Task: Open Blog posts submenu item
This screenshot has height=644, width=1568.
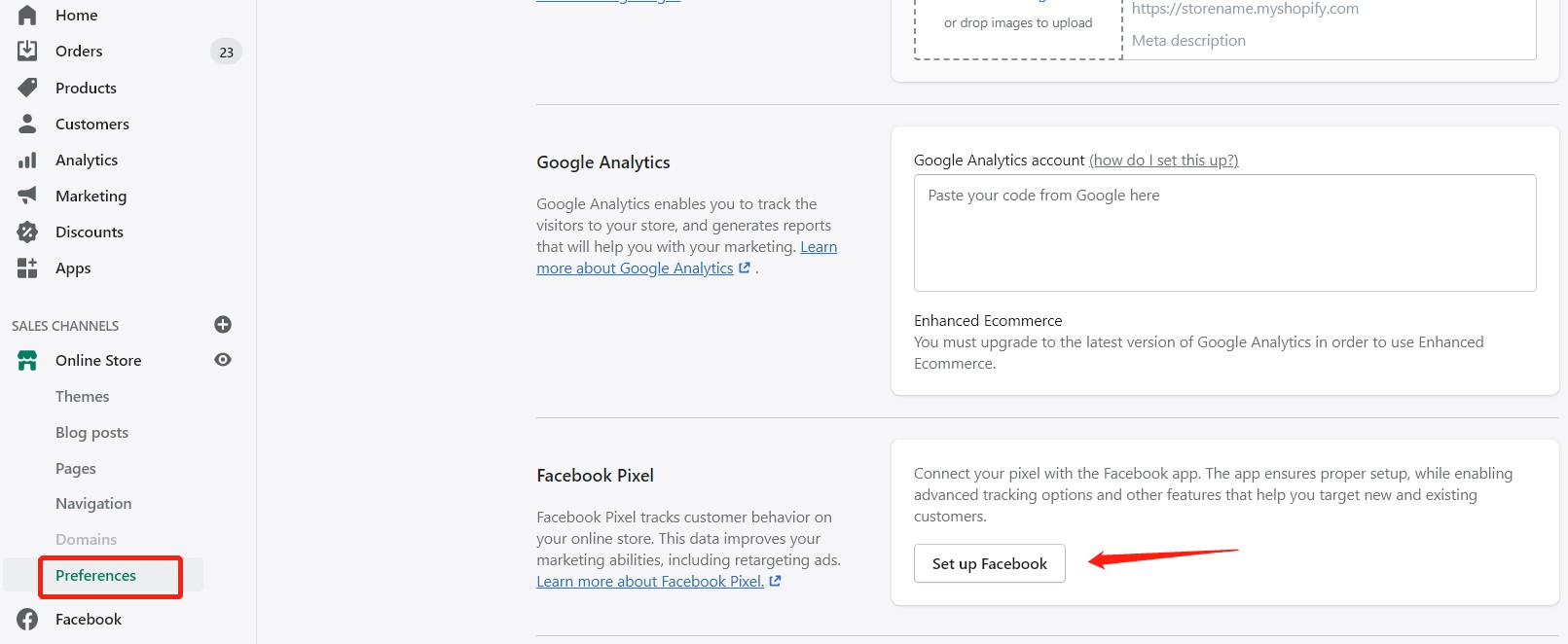Action: pyautogui.click(x=91, y=432)
